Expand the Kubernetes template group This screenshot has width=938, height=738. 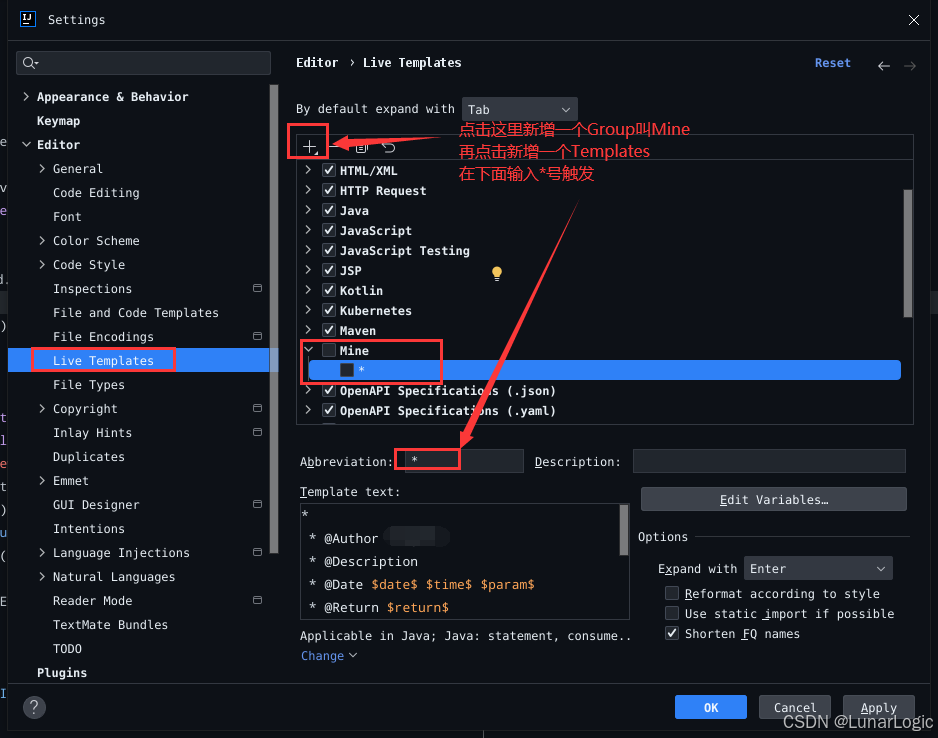click(x=307, y=310)
